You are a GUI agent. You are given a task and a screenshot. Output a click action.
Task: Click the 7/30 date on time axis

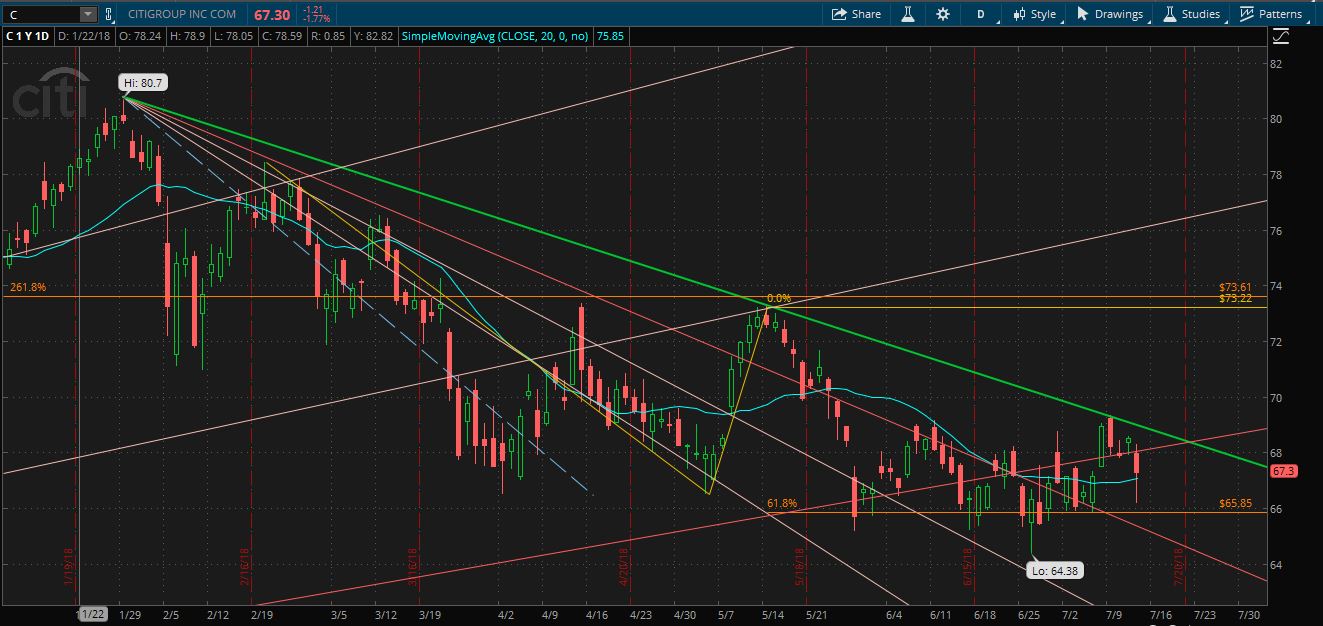(1248, 613)
